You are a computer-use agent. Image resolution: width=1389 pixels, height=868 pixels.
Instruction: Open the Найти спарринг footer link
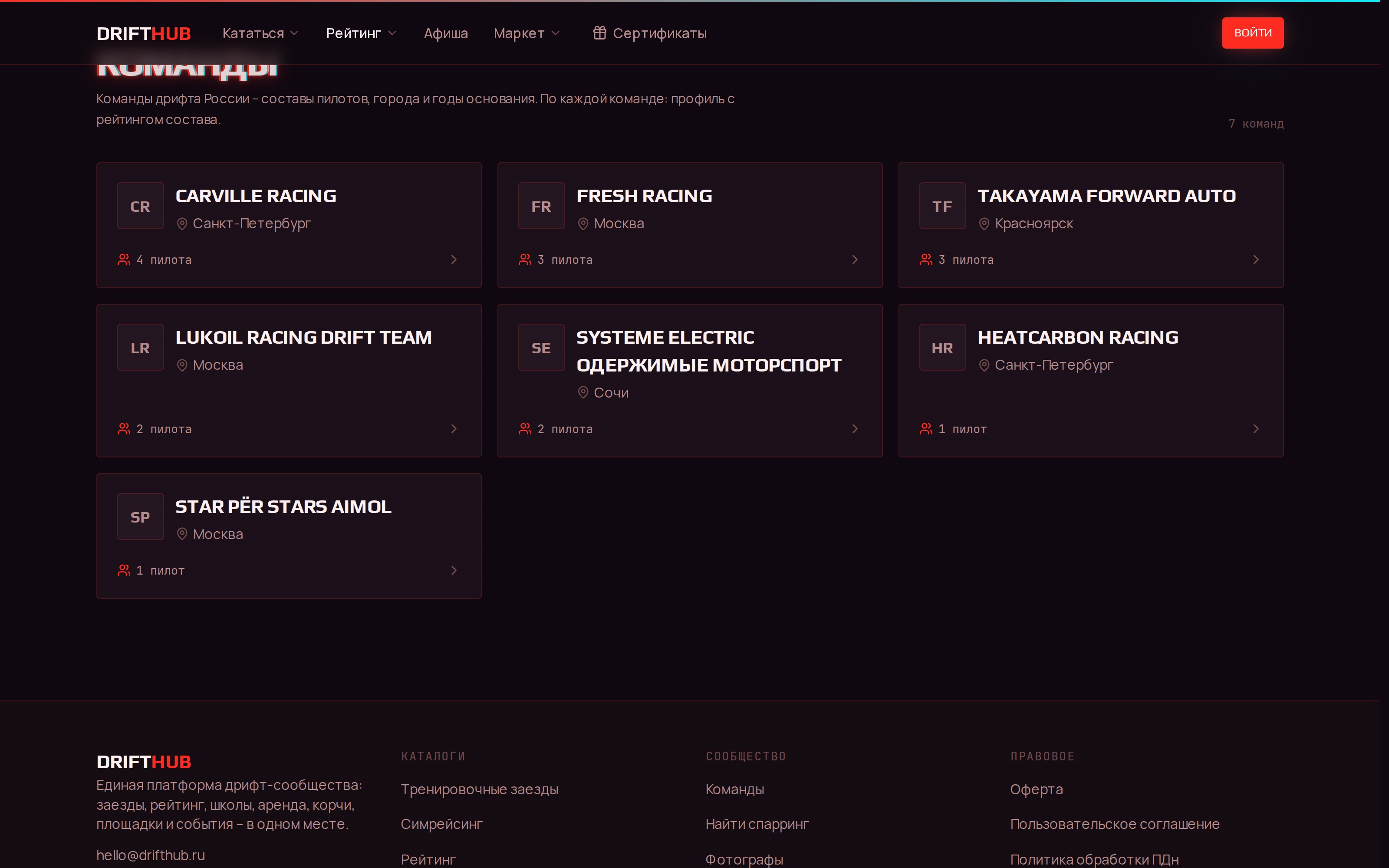click(757, 824)
